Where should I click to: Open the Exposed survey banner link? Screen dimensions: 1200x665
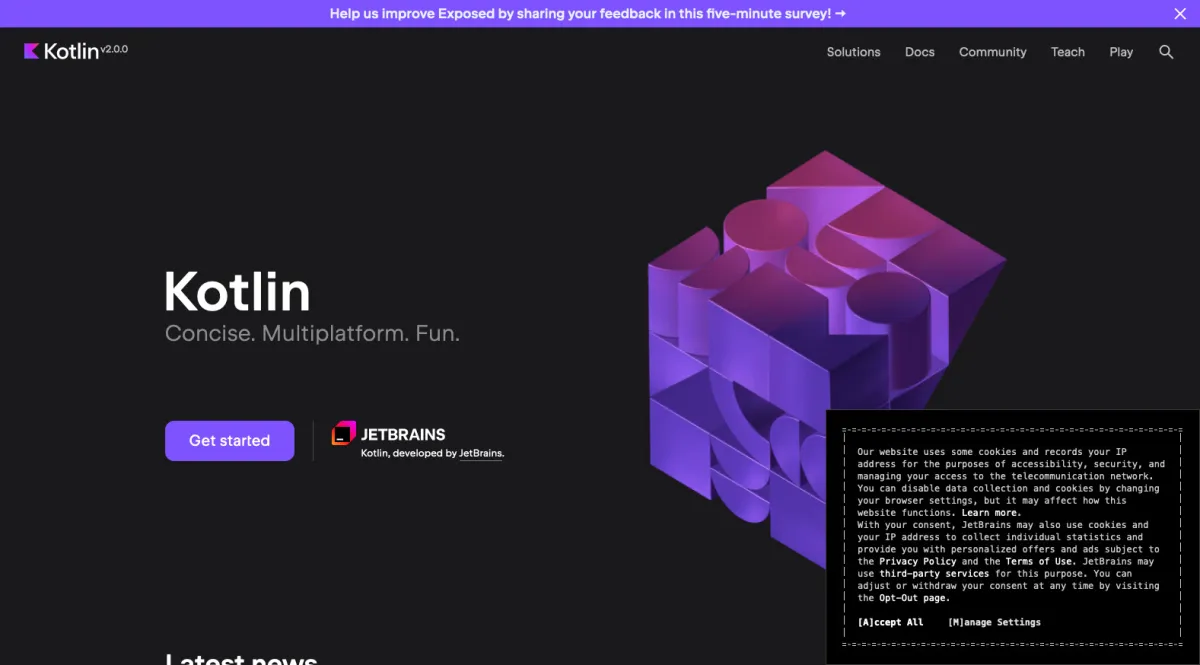click(x=588, y=14)
